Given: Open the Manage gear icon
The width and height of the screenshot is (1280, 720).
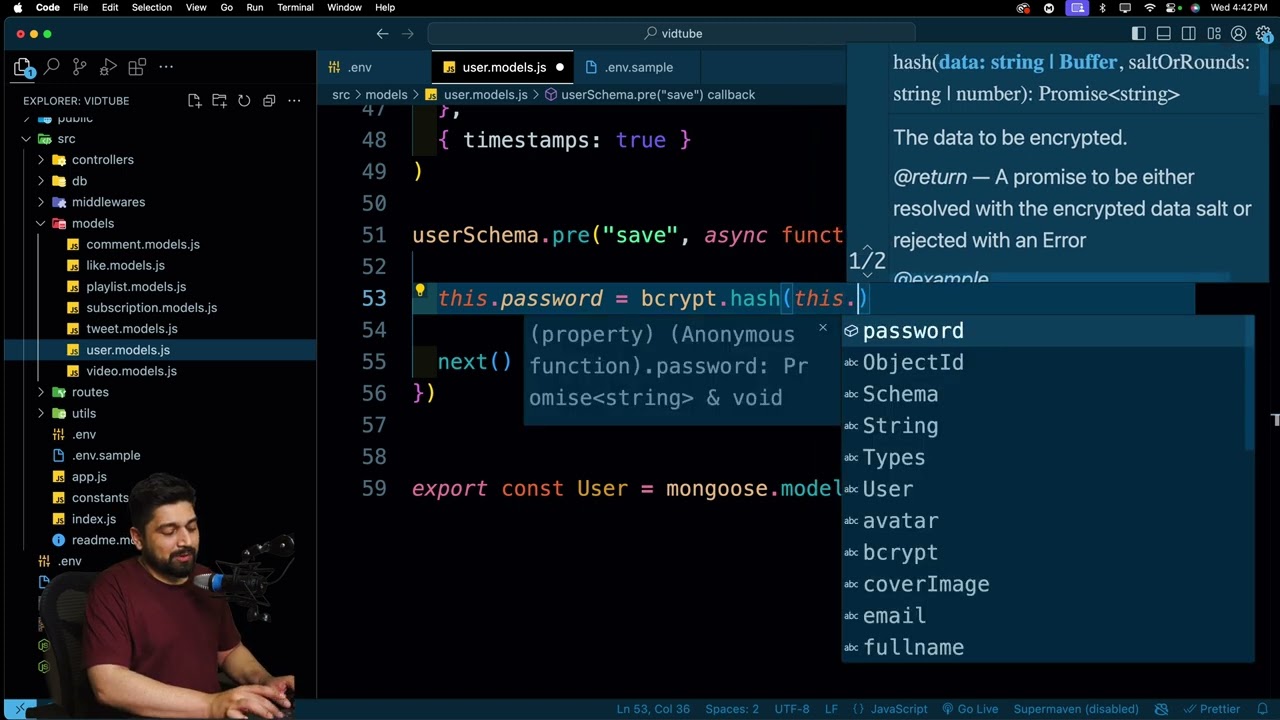Looking at the screenshot, I should [1264, 34].
